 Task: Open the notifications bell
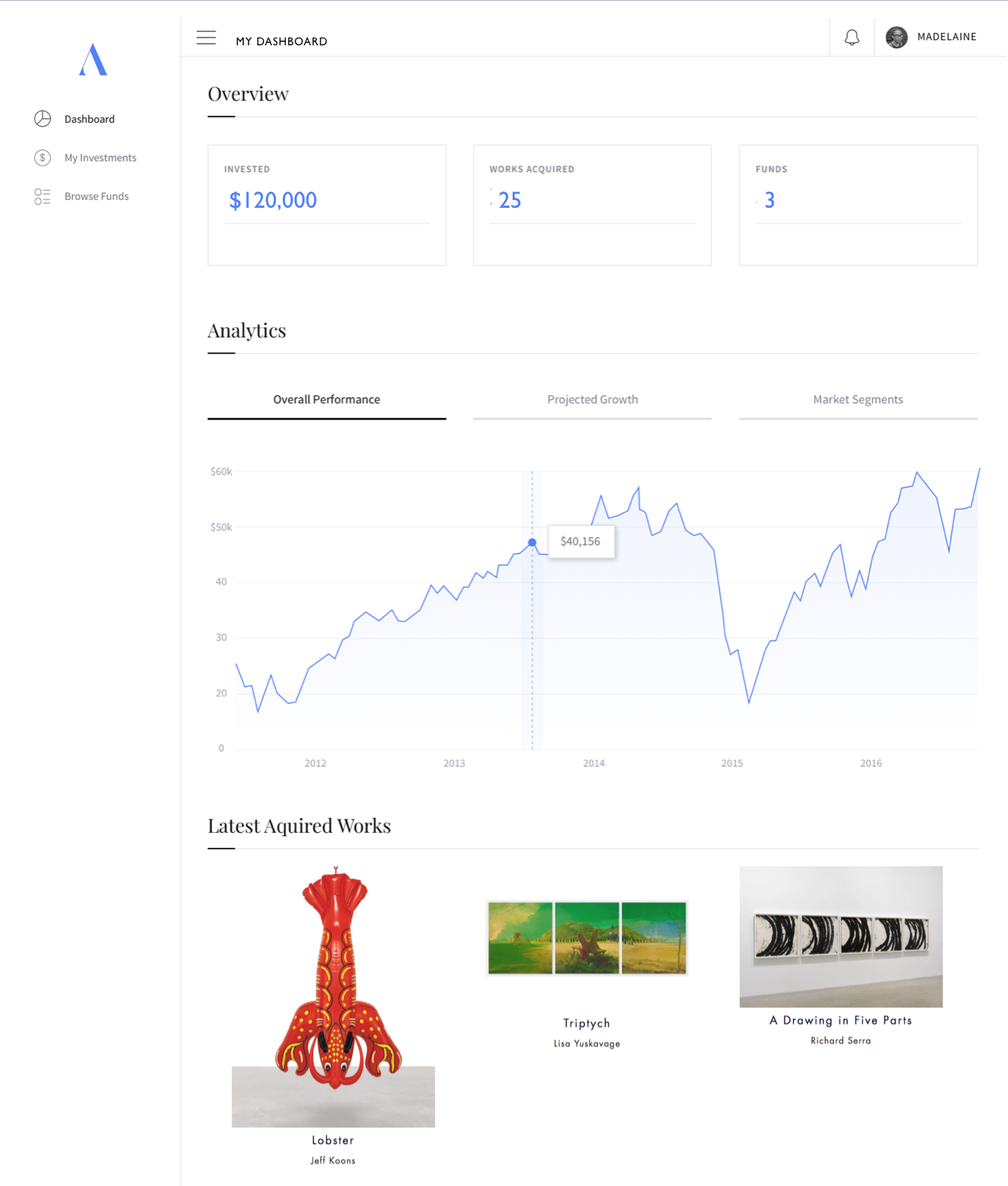852,38
